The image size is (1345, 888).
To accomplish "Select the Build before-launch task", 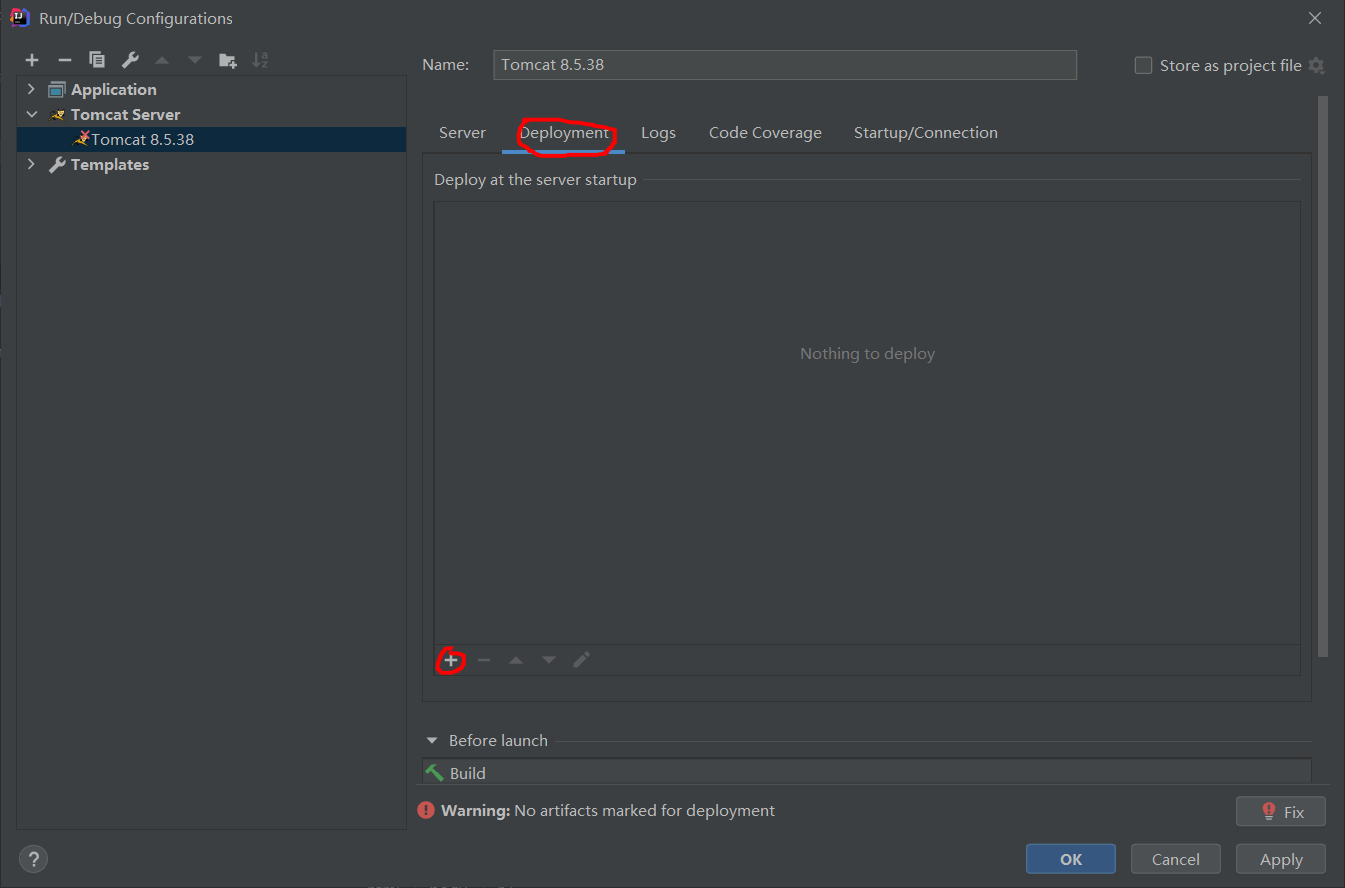I will pyautogui.click(x=866, y=773).
